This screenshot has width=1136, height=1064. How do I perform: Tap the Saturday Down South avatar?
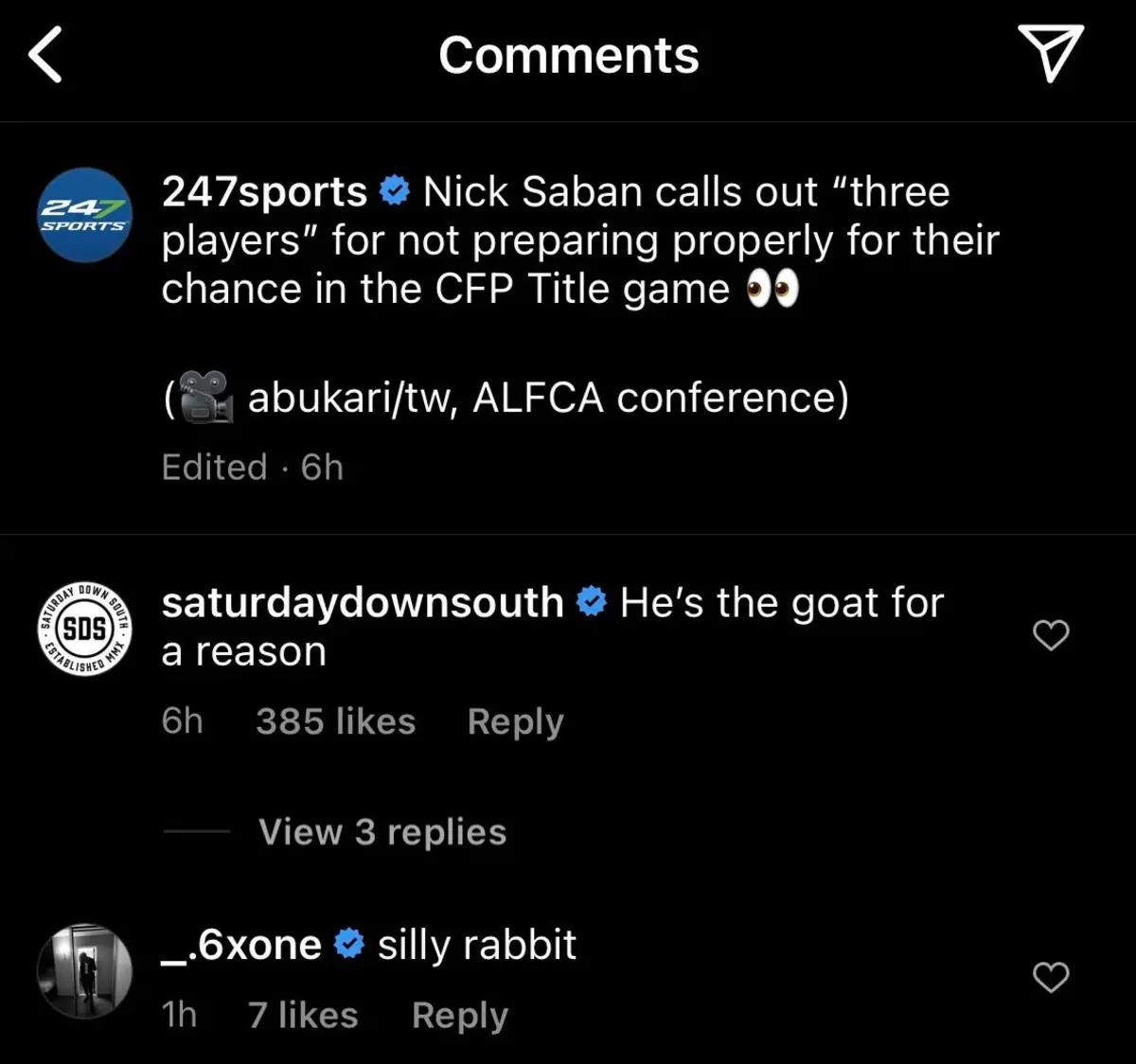pyautogui.click(x=84, y=627)
